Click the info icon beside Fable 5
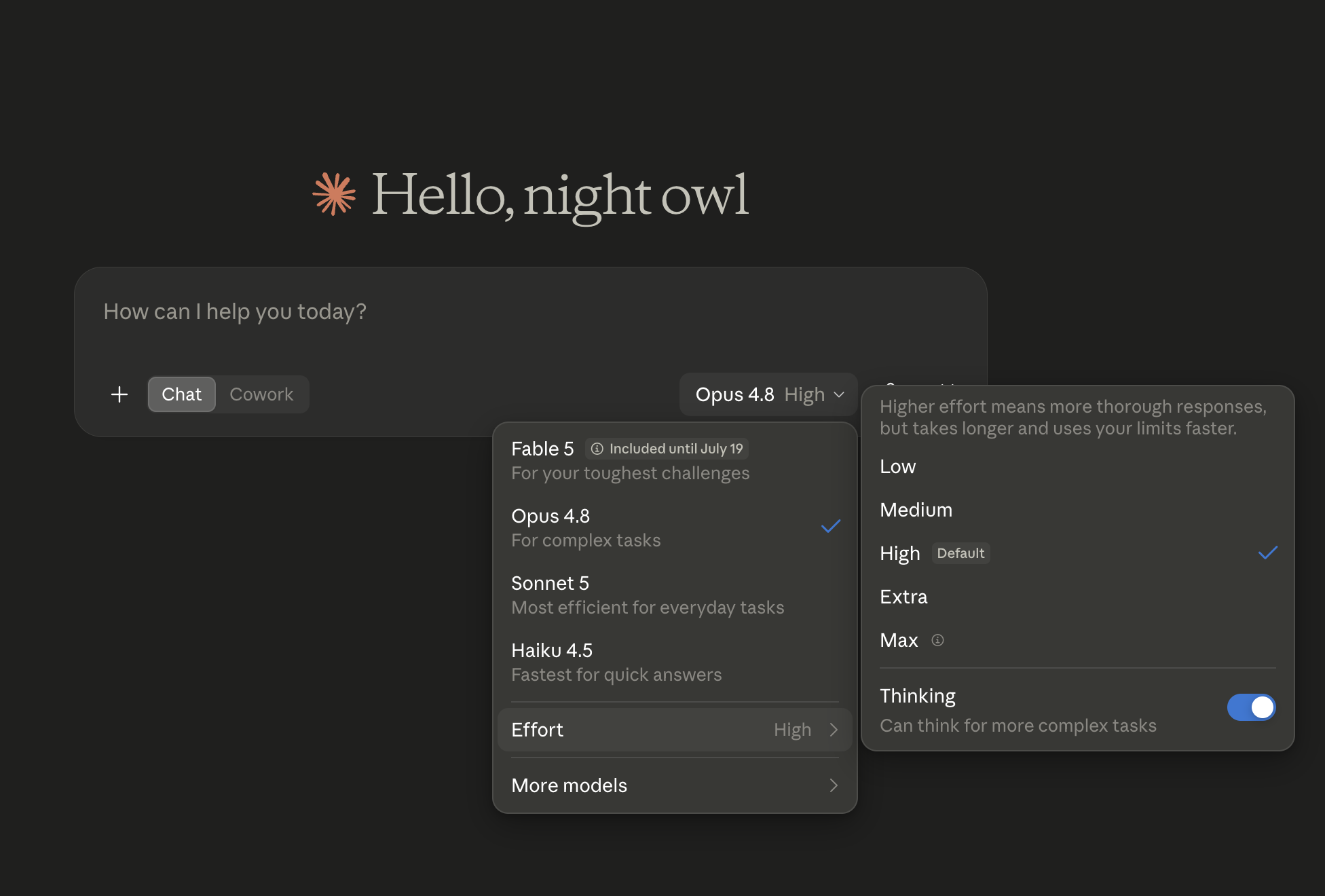Screen dimensions: 1325x896 click(597, 449)
